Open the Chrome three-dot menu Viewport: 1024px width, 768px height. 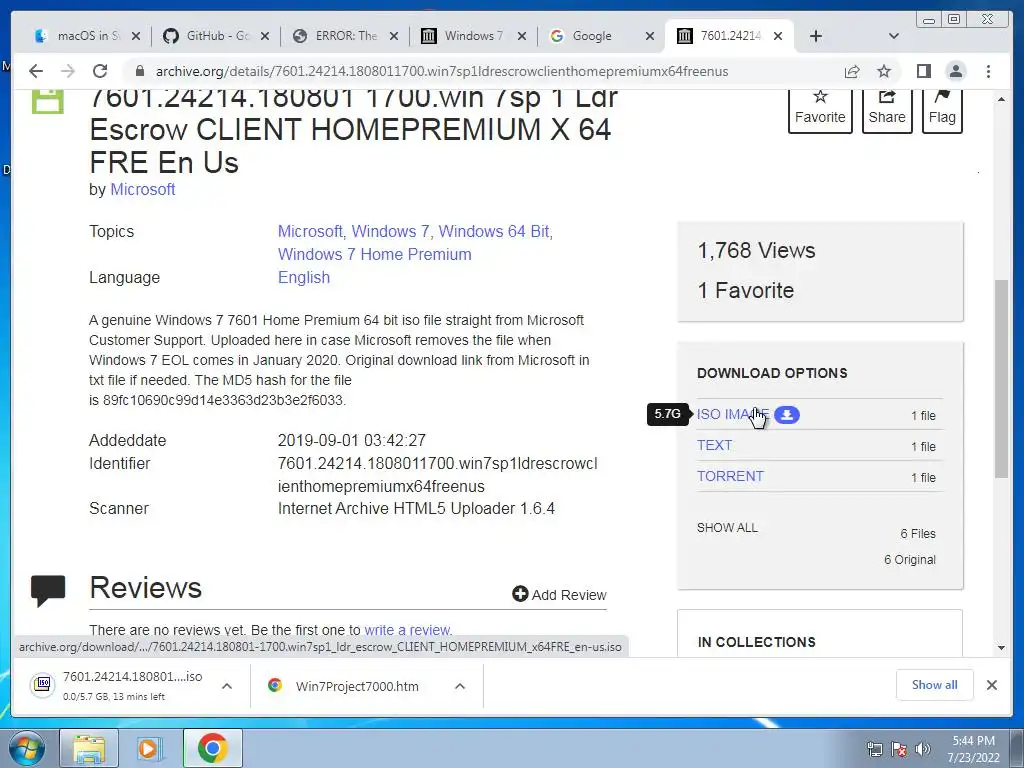pyautogui.click(x=988, y=71)
